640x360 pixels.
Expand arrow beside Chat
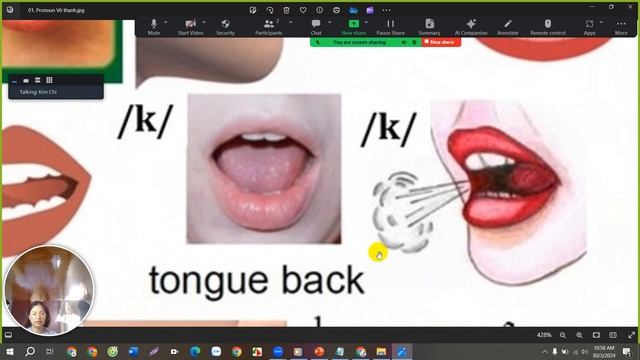tap(330, 22)
